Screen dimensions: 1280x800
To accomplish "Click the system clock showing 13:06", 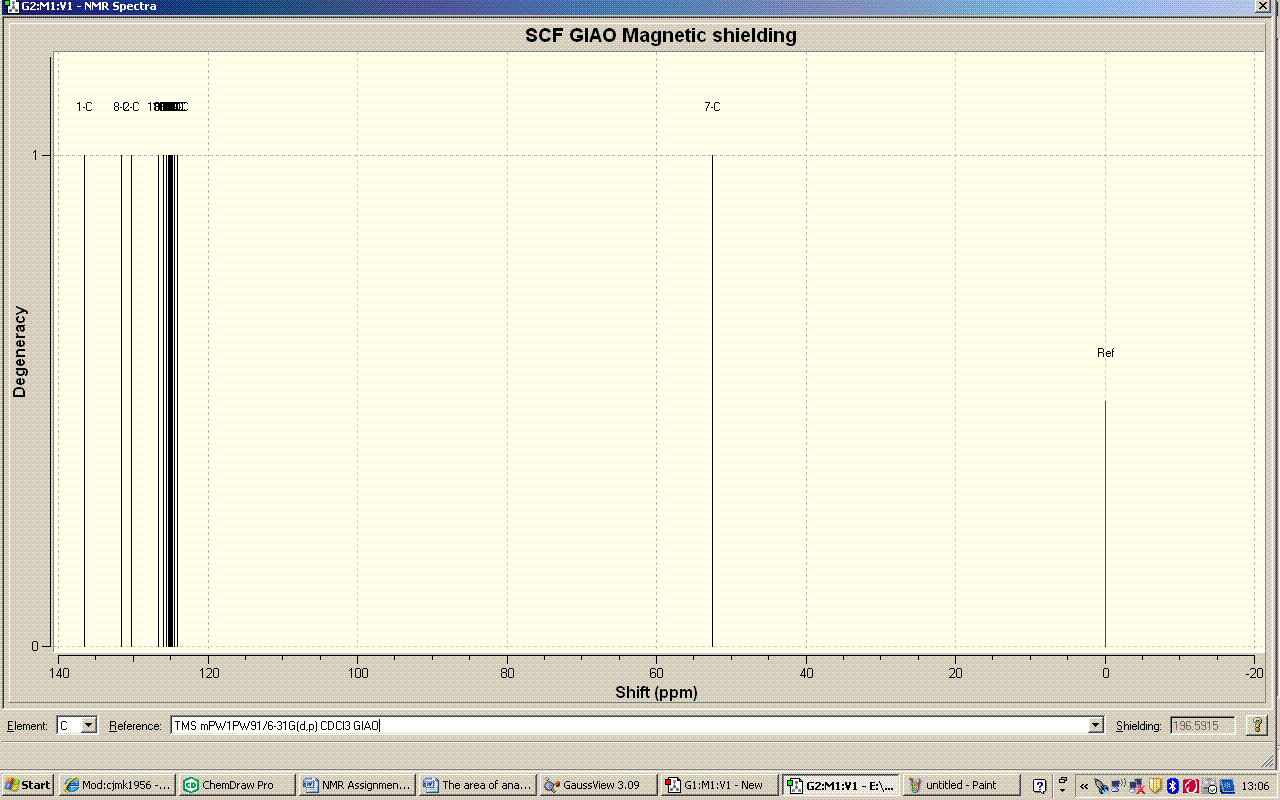I will click(x=1256, y=786).
